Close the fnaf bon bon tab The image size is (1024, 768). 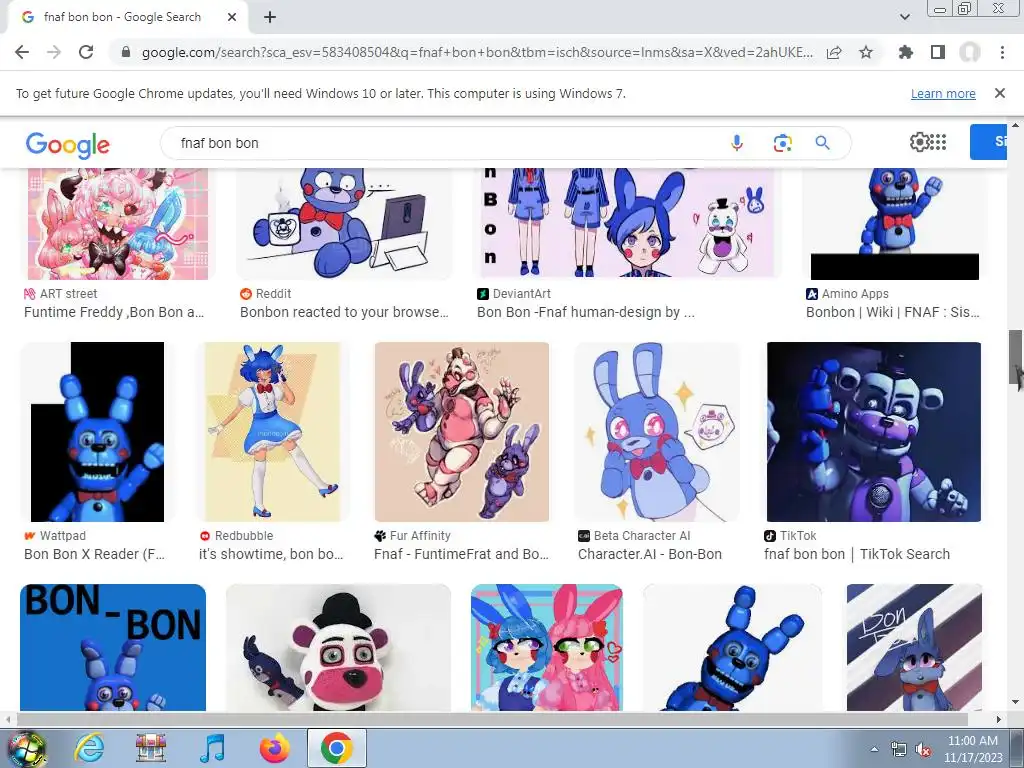click(232, 17)
